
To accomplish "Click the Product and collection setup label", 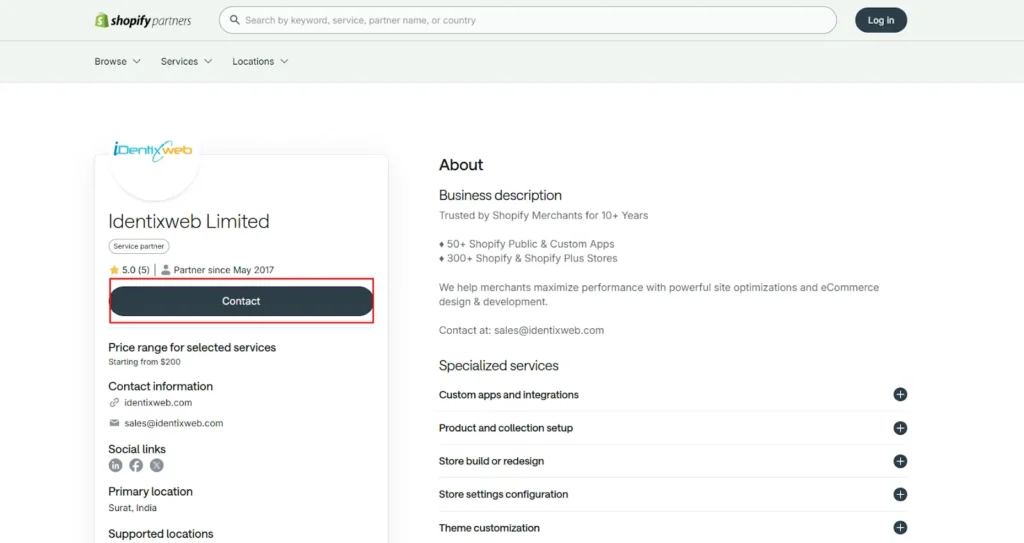I will (x=506, y=428).
